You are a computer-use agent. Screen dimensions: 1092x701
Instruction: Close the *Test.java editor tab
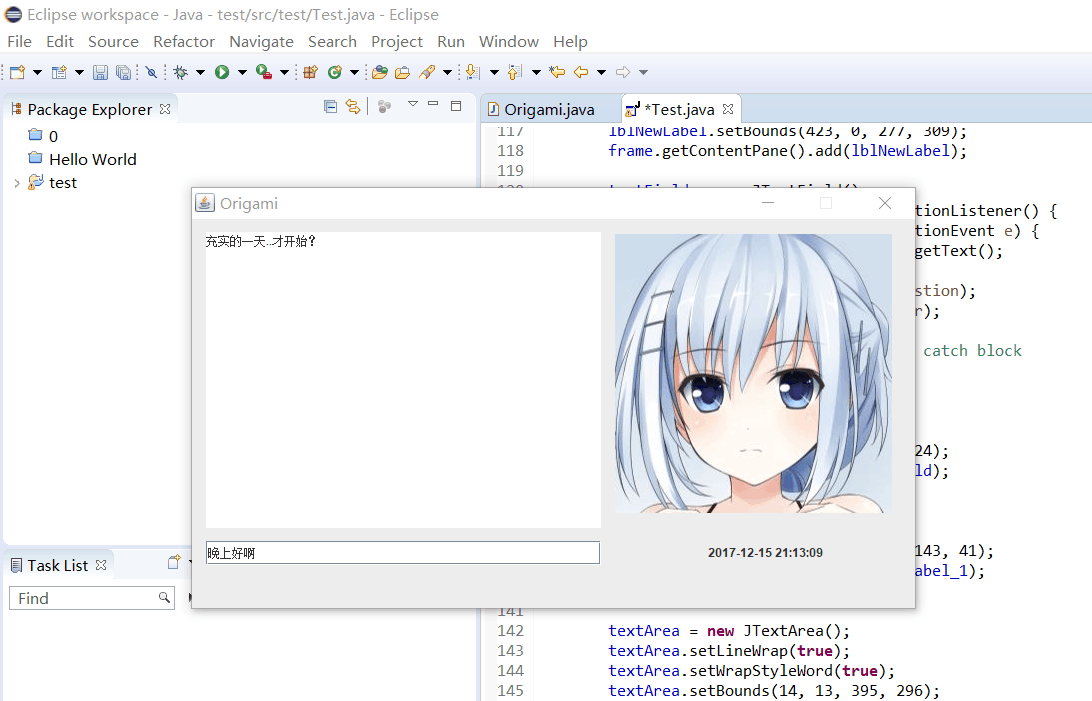pos(728,109)
